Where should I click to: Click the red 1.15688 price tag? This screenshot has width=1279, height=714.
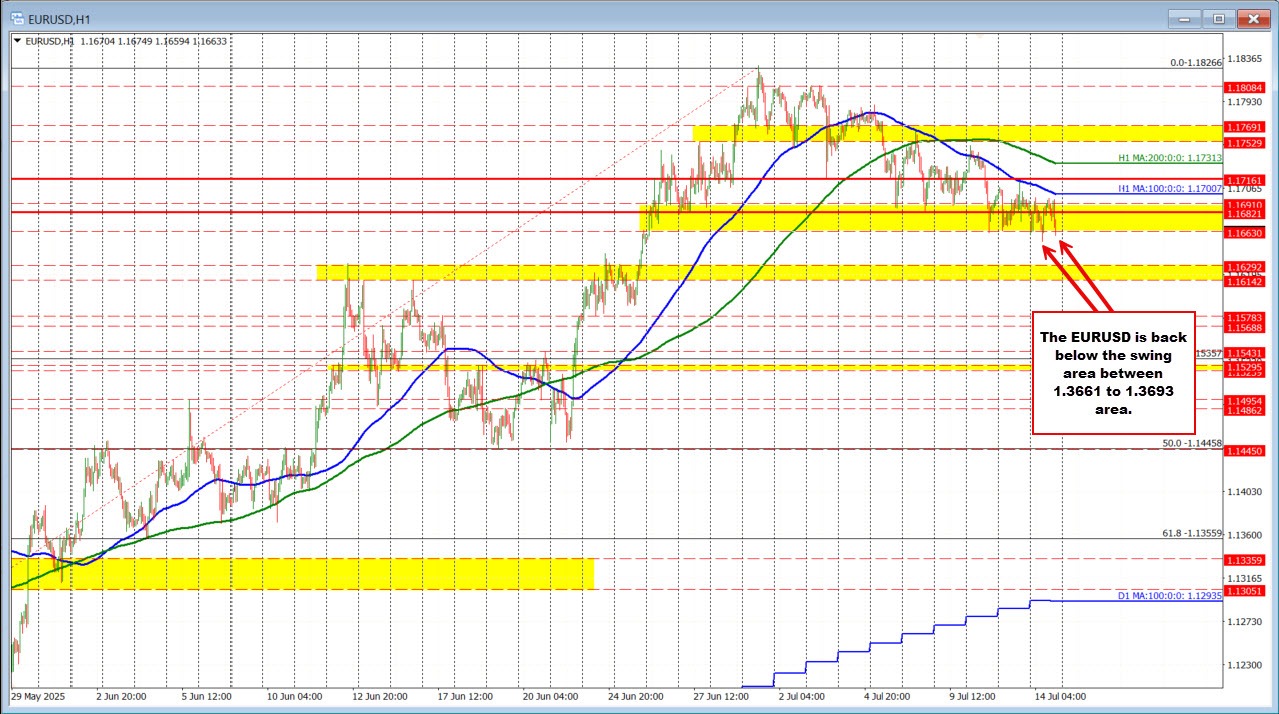1245,327
